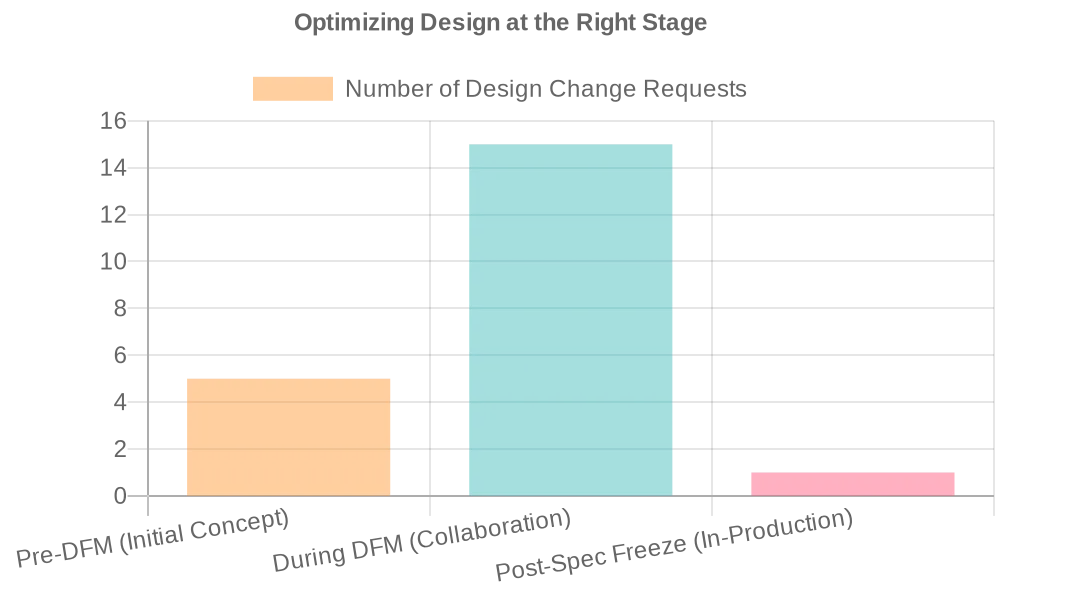Select the pink Post-Spec Freeze bar
The image size is (1079, 610).
click(852, 484)
